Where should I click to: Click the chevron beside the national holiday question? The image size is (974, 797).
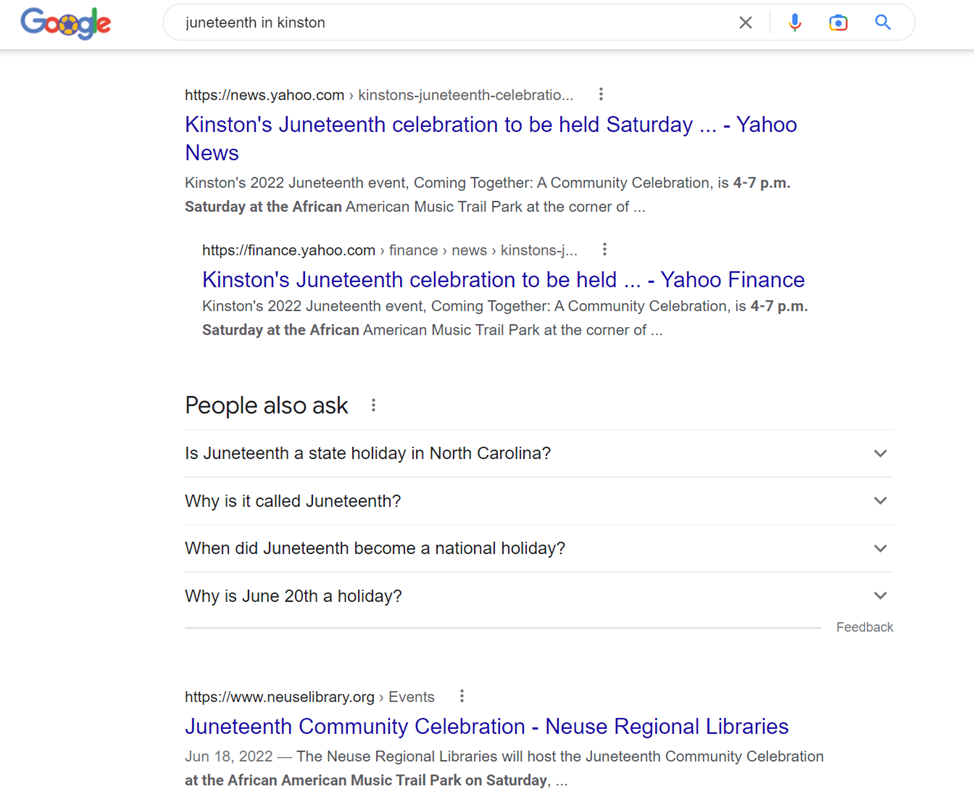click(880, 549)
